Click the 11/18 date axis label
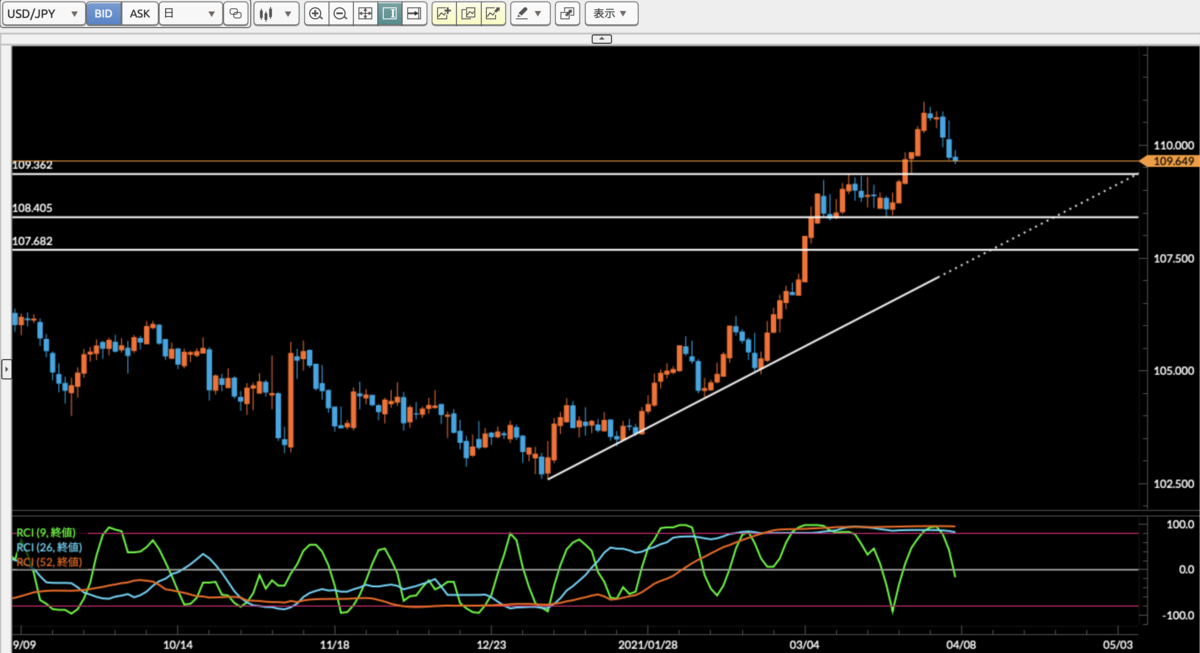The image size is (1200, 653). click(x=335, y=643)
